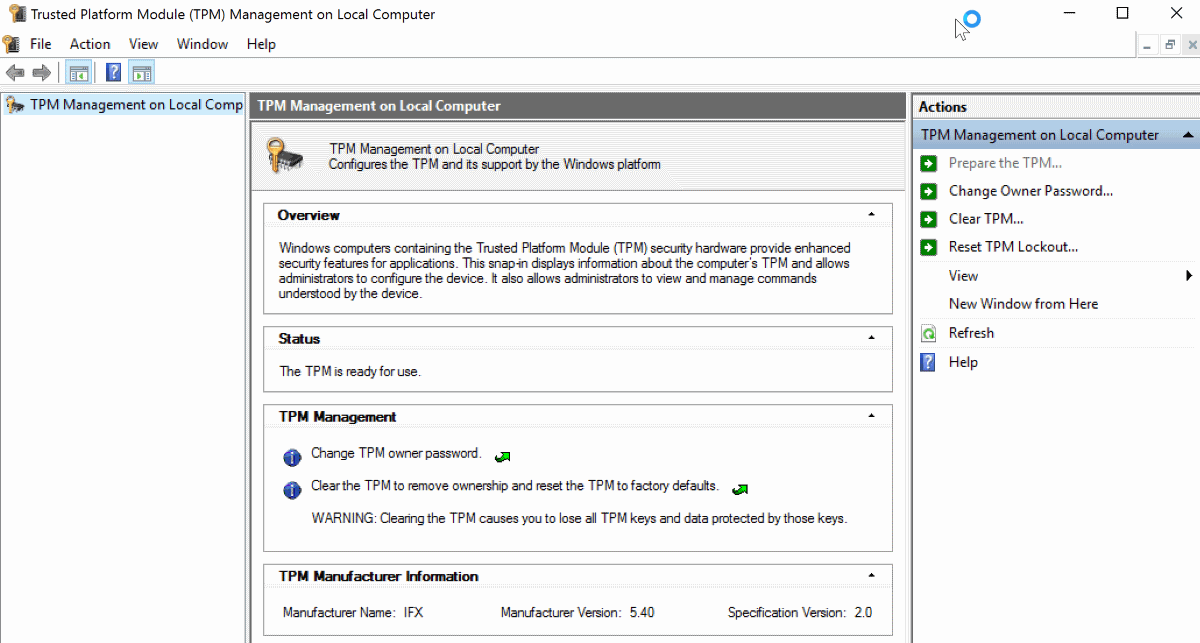This screenshot has width=1200, height=643.
Task: Open the Action menu
Action: tap(90, 44)
